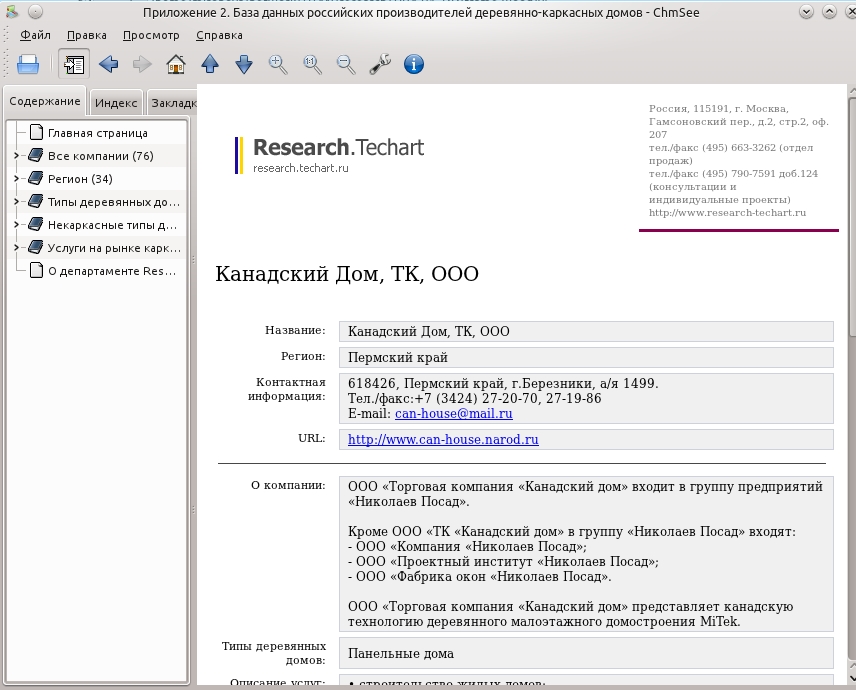Switch to the Закладки tab
The height and width of the screenshot is (690, 856).
(173, 103)
